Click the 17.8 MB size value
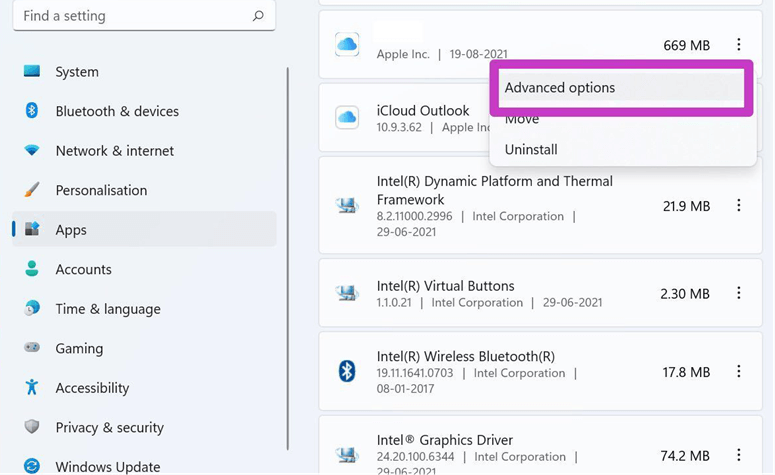 pos(687,372)
